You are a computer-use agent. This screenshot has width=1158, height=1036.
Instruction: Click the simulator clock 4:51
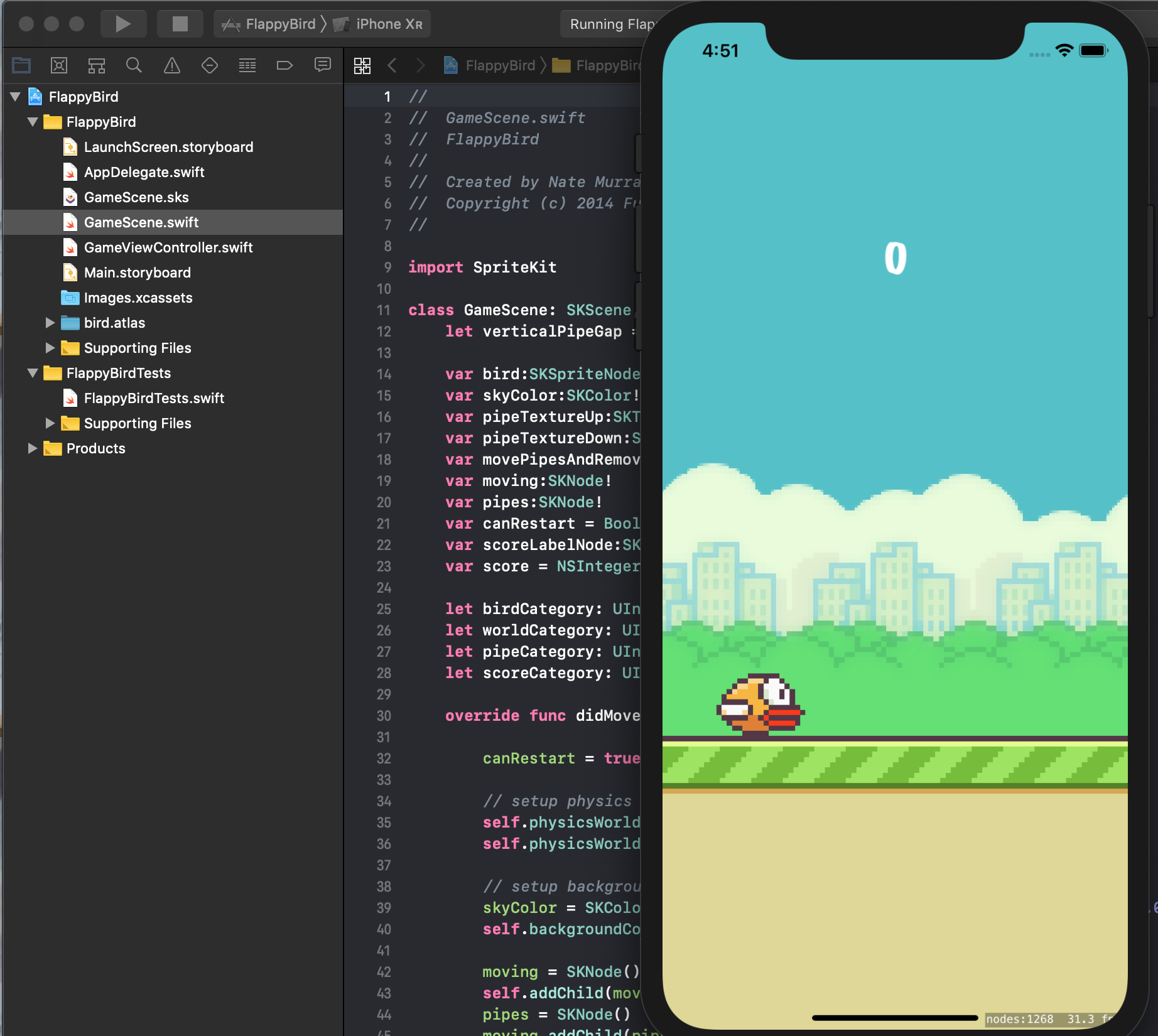click(720, 51)
